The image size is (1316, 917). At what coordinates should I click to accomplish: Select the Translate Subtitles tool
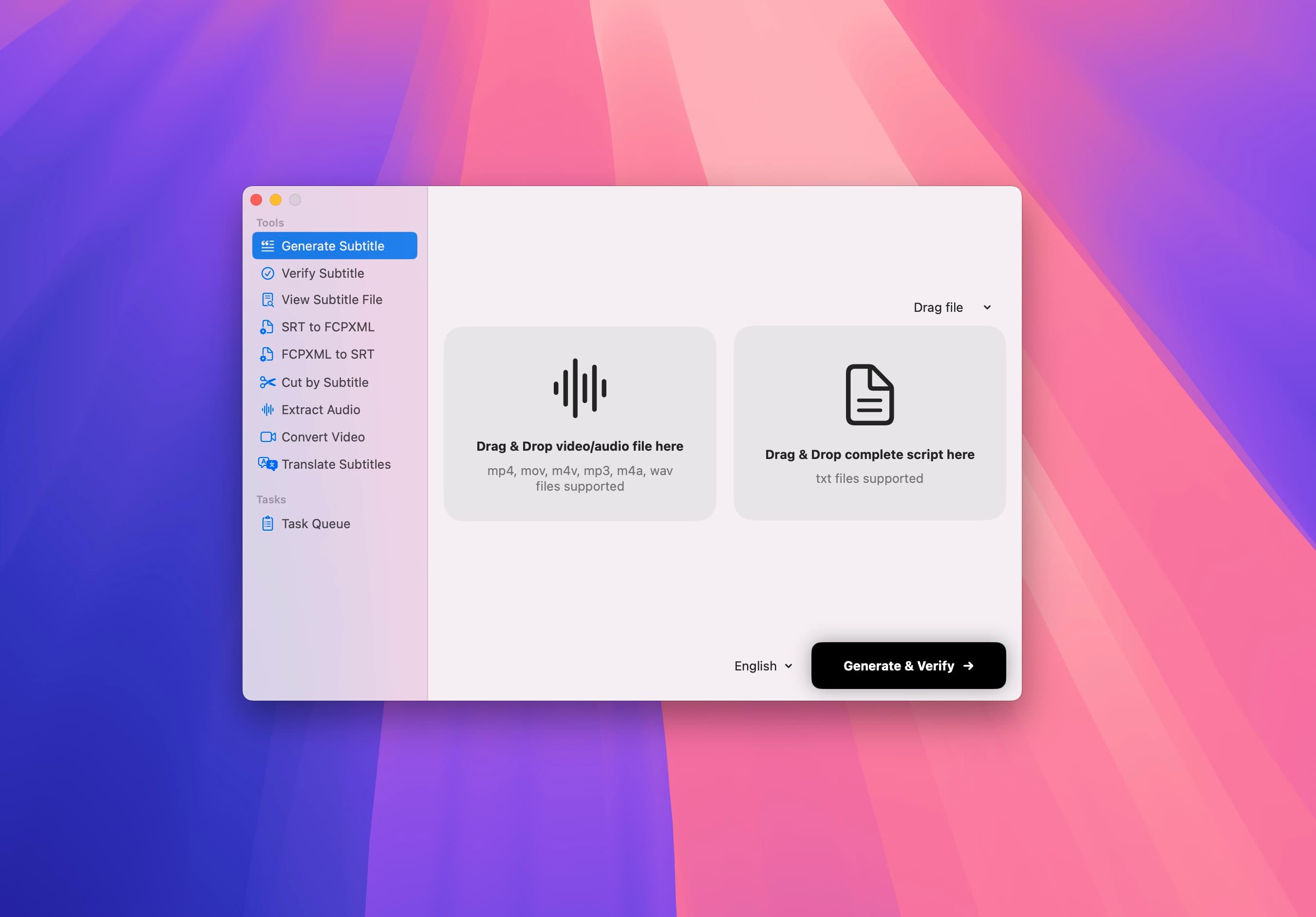click(336, 464)
